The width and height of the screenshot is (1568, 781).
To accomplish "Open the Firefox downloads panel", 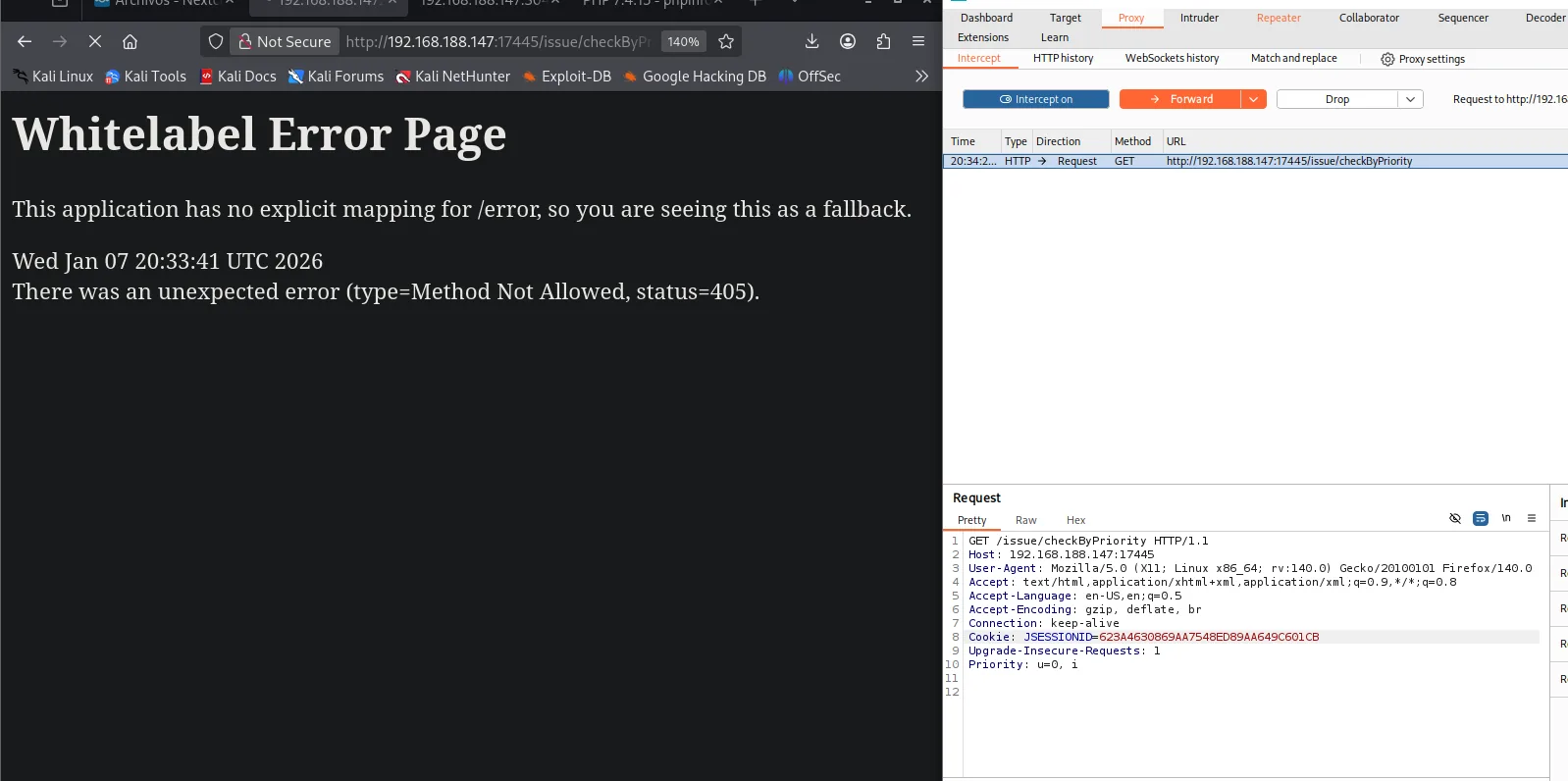I will point(811,41).
